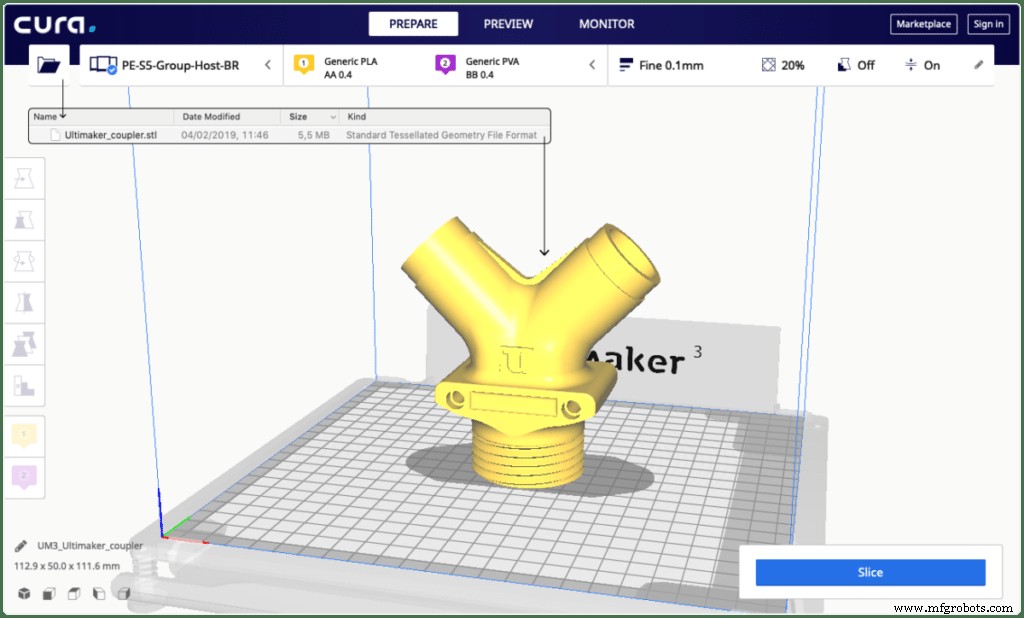Open the Size column sort dropdown
The height and width of the screenshot is (618, 1024).
[331, 116]
